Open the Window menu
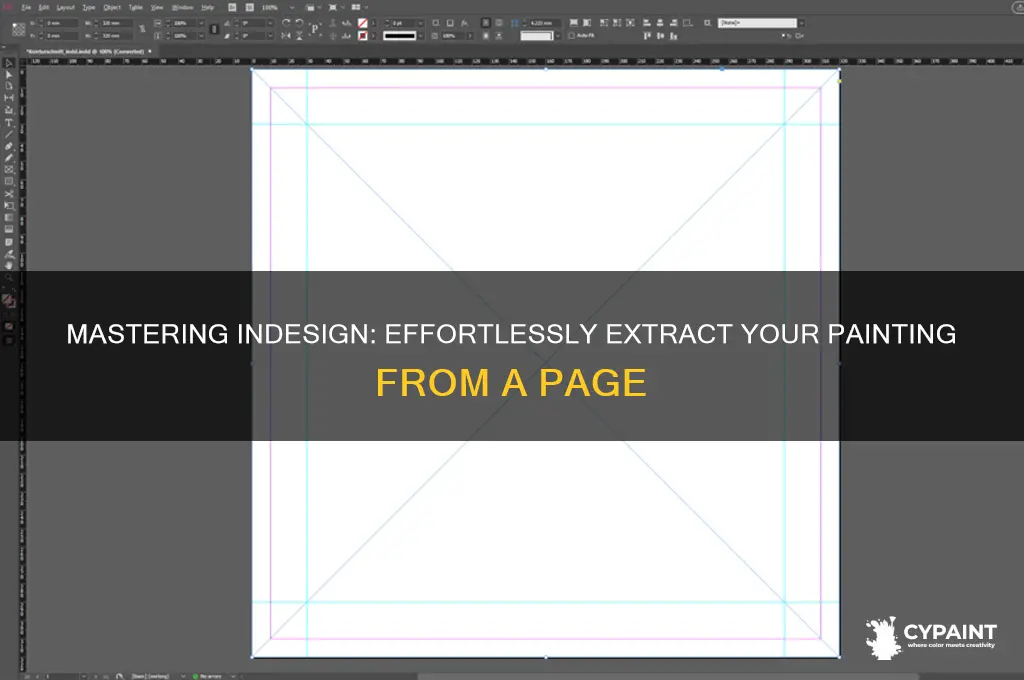This screenshot has width=1024, height=680. coord(182,7)
